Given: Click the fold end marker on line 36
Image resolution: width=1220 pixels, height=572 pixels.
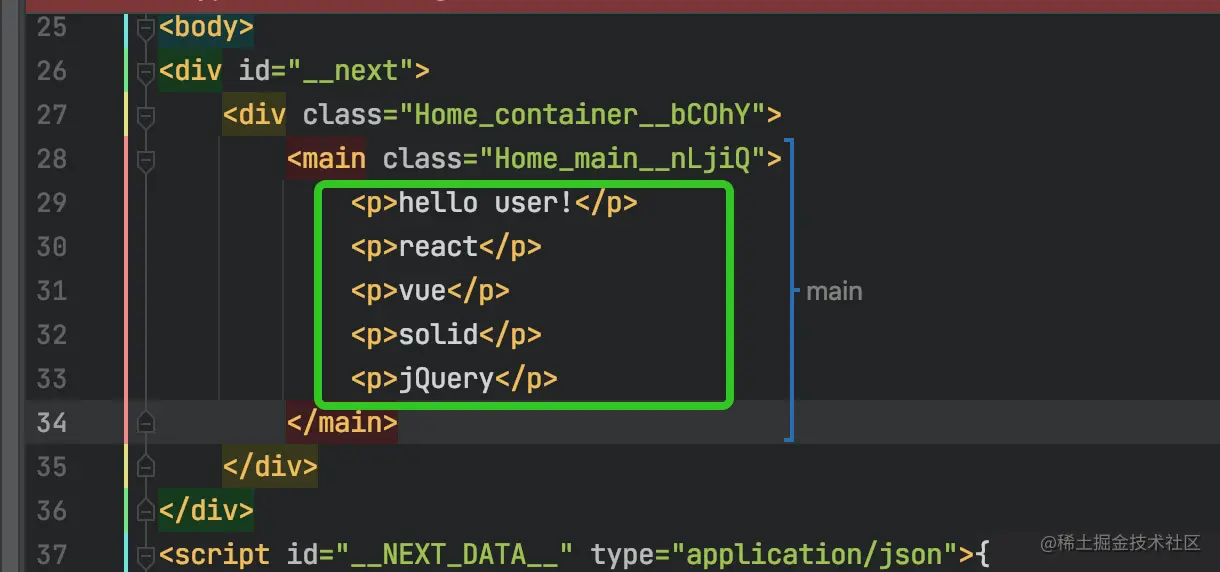Looking at the screenshot, I should [146, 511].
